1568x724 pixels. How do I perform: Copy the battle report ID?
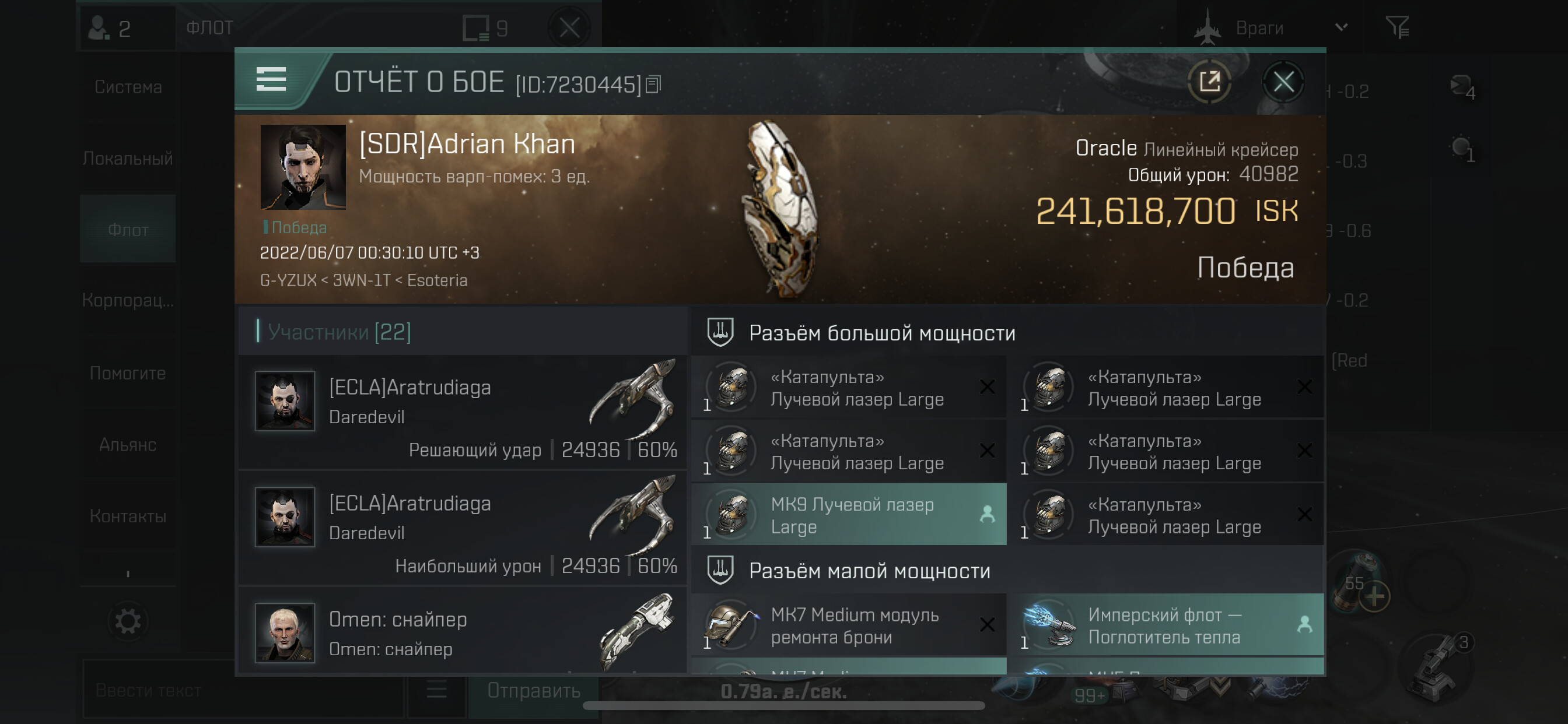click(x=653, y=84)
